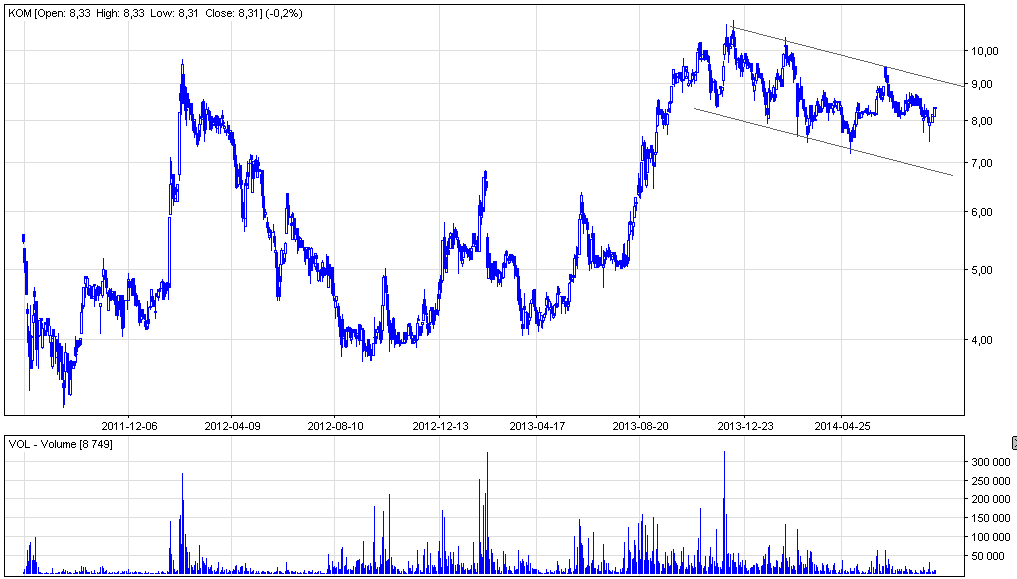Click the 2014-04-25 date axis label
This screenshot has height=579, width=1017.
coord(842,426)
